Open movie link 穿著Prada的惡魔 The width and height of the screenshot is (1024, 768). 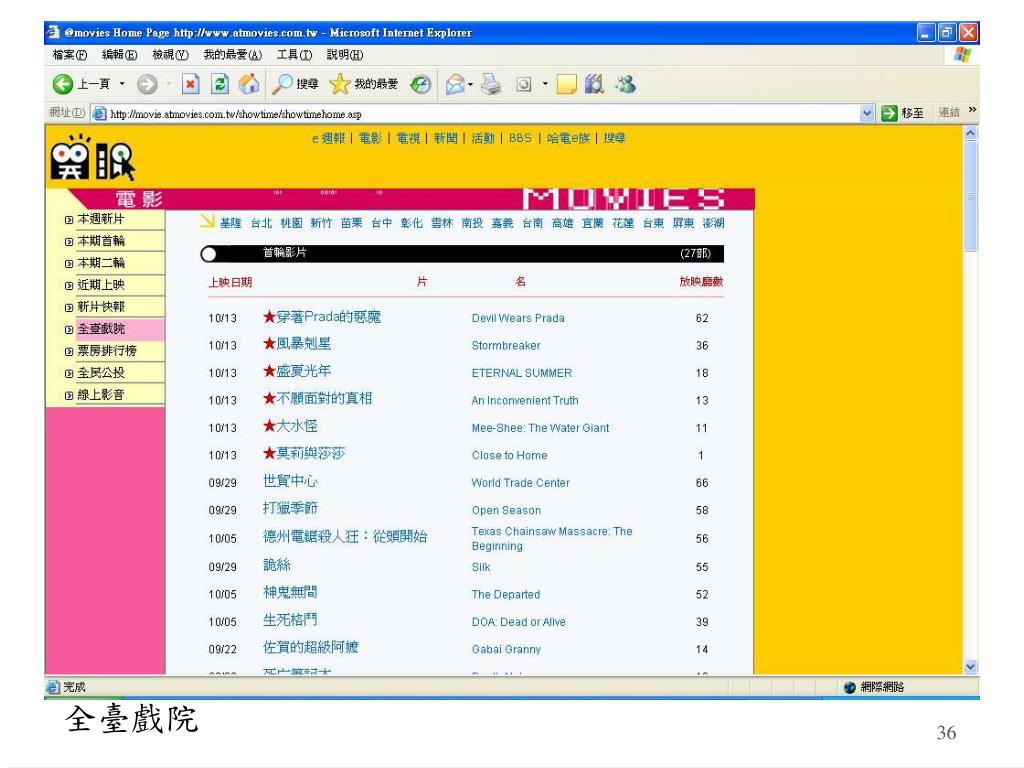coord(328,317)
